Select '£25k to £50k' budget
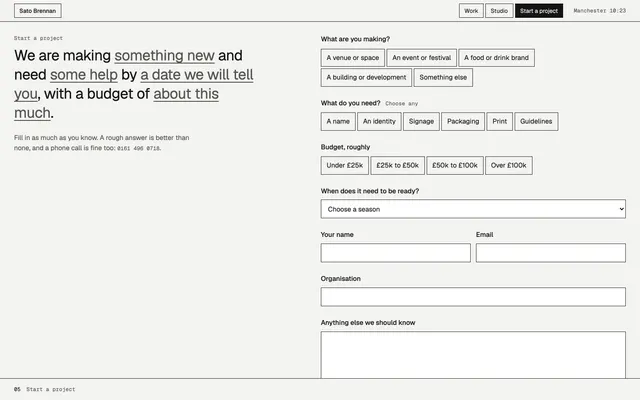Image resolution: width=640 pixels, height=400 pixels. tap(398, 166)
